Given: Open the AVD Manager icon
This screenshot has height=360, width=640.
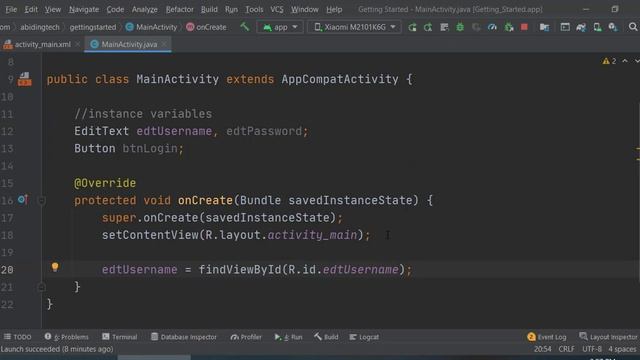Looking at the screenshot, I should (597, 27).
